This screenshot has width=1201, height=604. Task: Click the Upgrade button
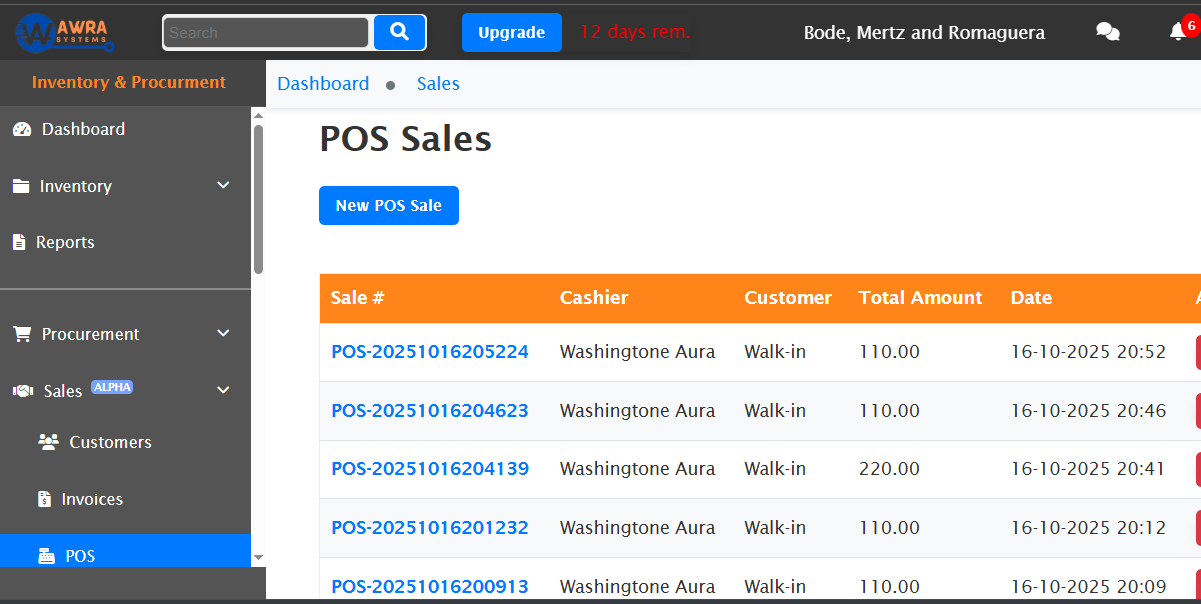(511, 32)
